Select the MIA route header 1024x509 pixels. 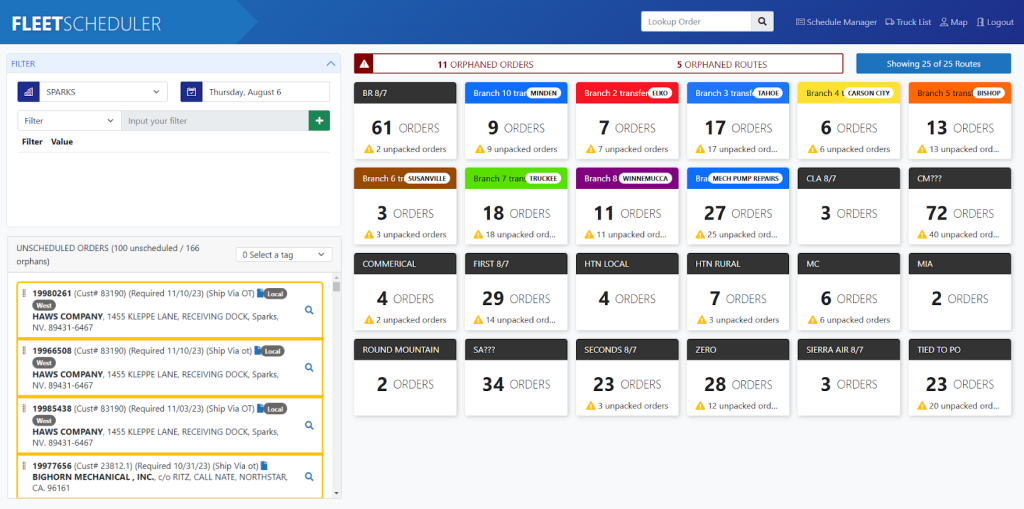coord(960,264)
